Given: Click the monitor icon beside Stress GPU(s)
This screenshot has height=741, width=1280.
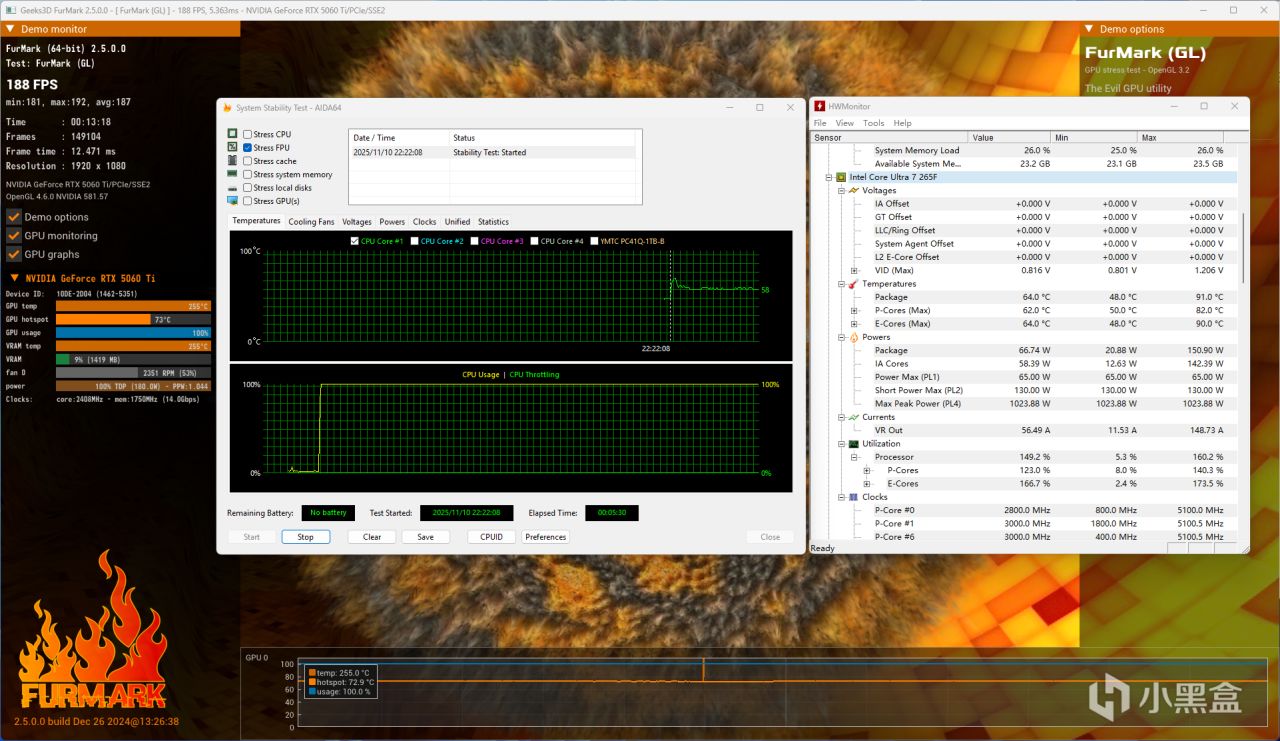Looking at the screenshot, I should click(233, 201).
